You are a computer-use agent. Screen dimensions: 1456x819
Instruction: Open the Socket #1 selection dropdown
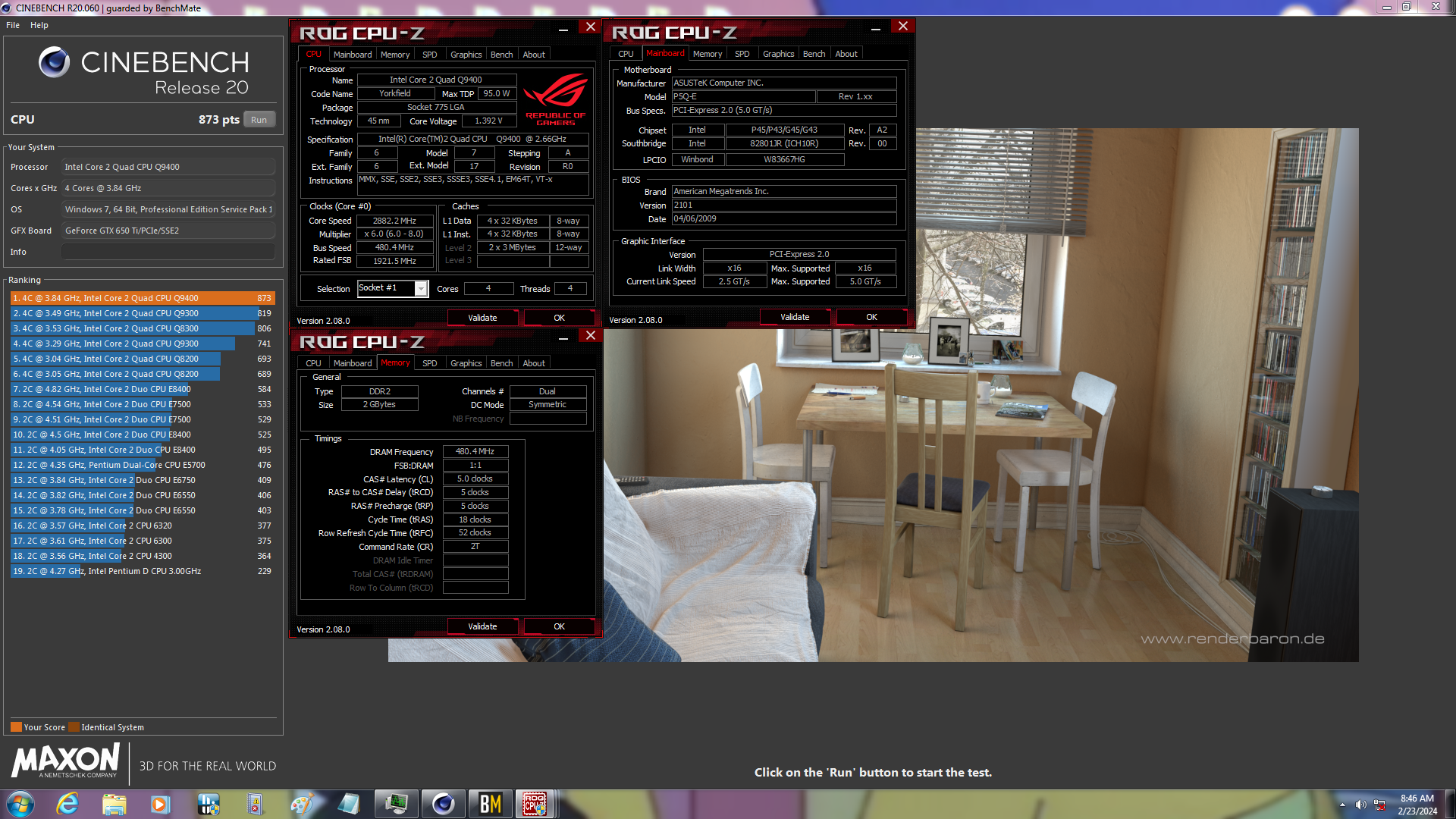[x=393, y=288]
